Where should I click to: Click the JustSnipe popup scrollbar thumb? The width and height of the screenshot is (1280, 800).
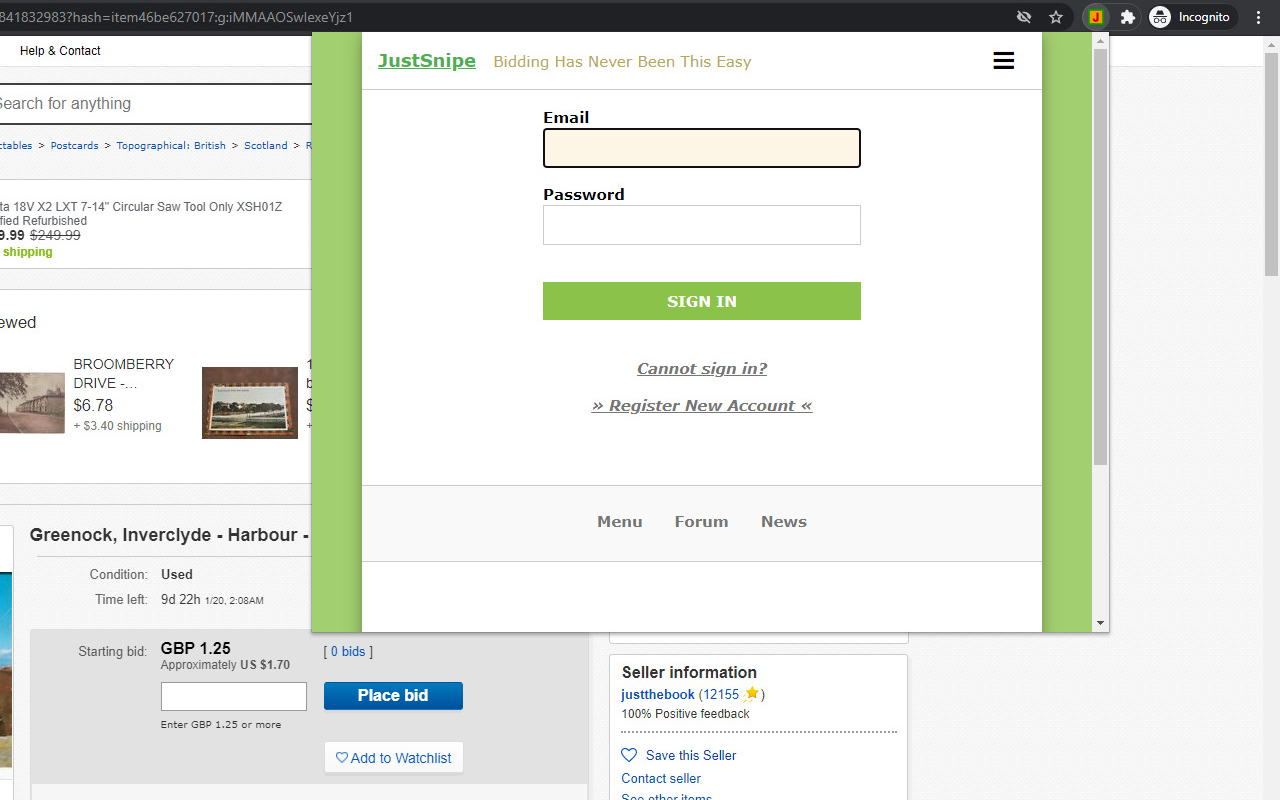click(1100, 256)
